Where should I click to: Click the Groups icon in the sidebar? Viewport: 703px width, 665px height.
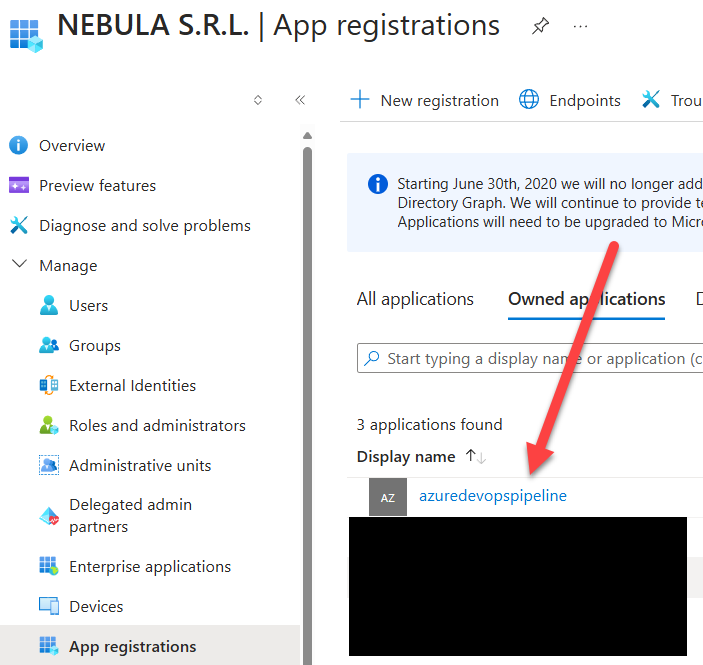coord(49,346)
